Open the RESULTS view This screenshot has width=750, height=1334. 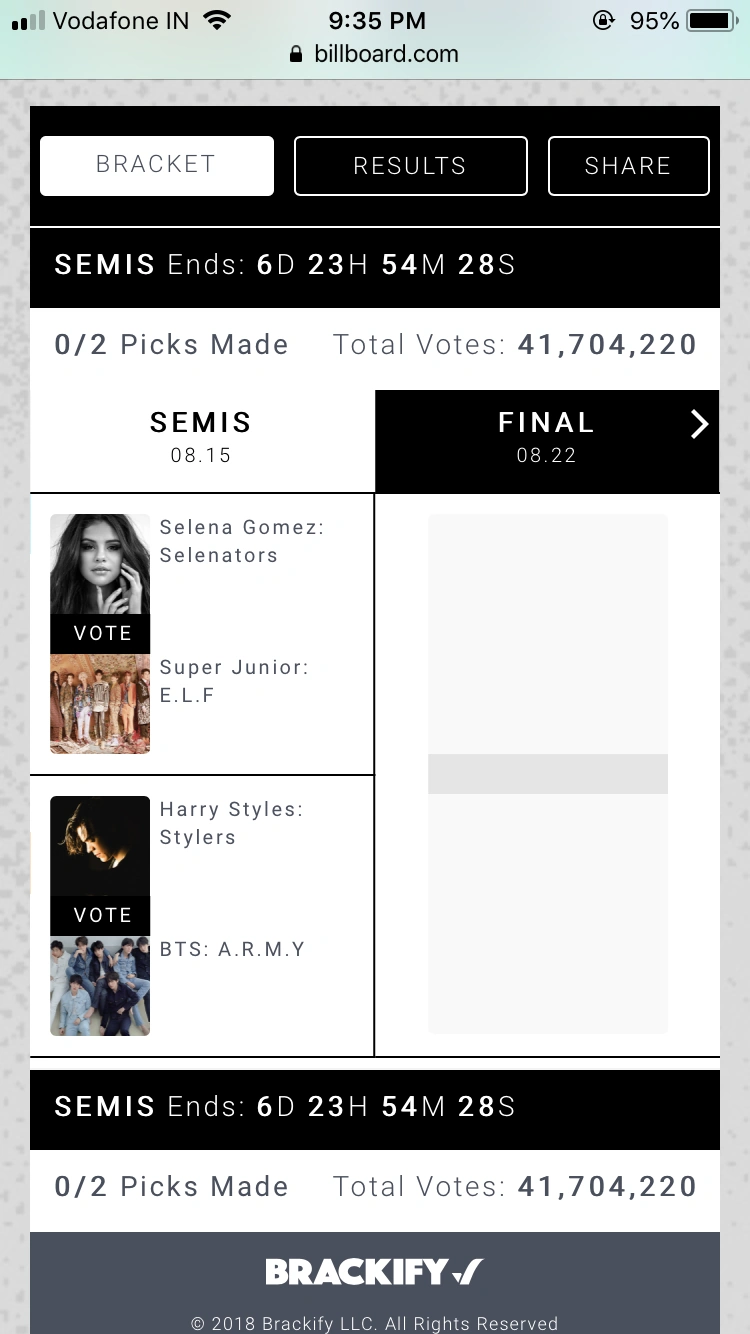410,166
